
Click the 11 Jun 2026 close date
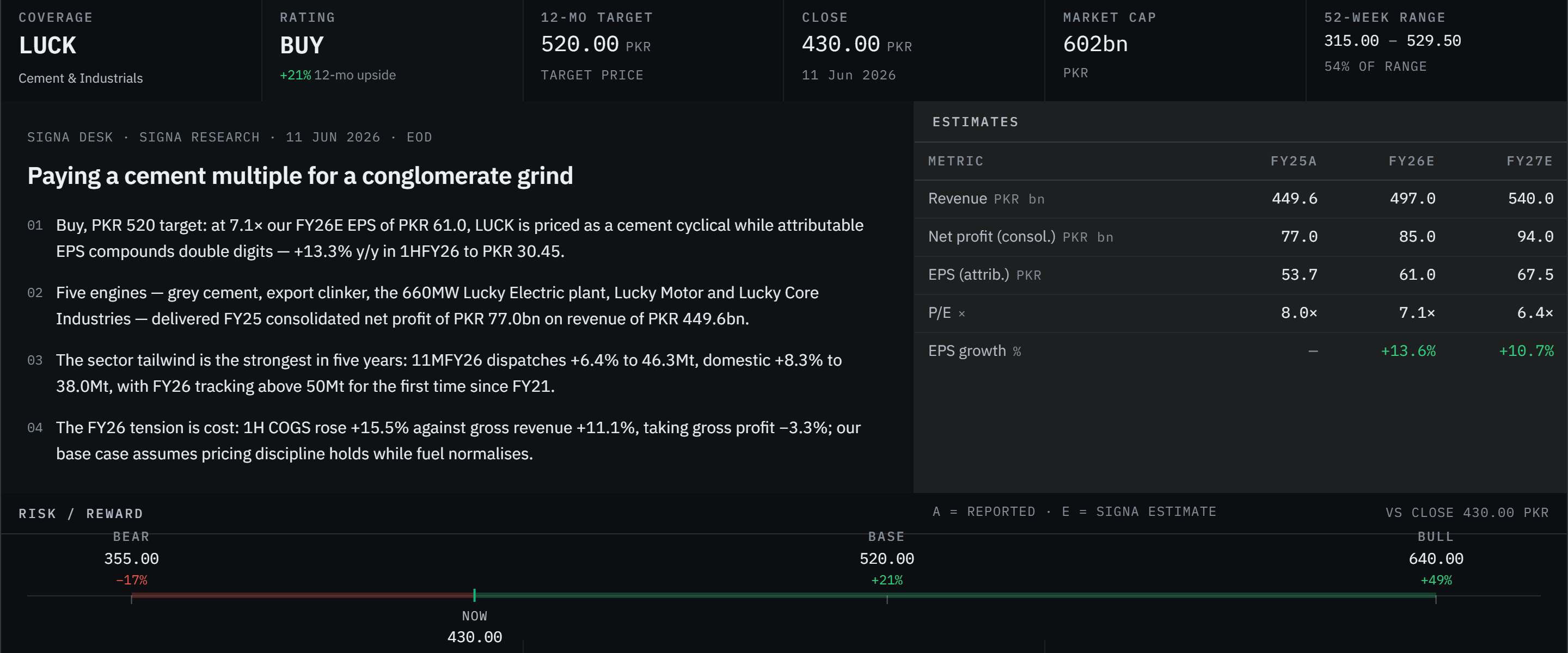click(x=849, y=75)
